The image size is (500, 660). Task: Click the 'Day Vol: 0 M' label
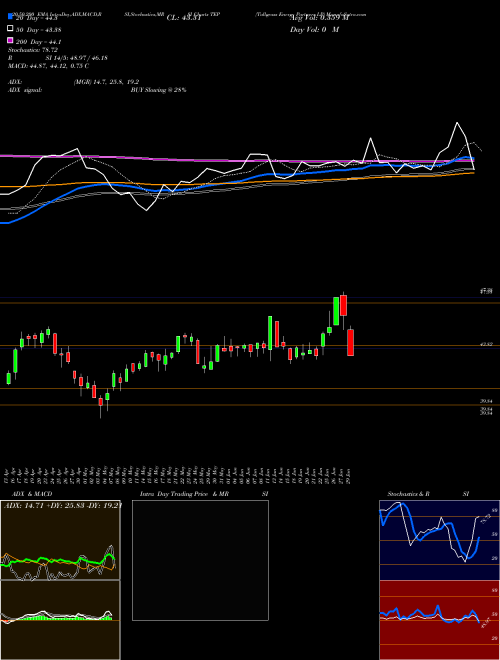click(x=314, y=29)
